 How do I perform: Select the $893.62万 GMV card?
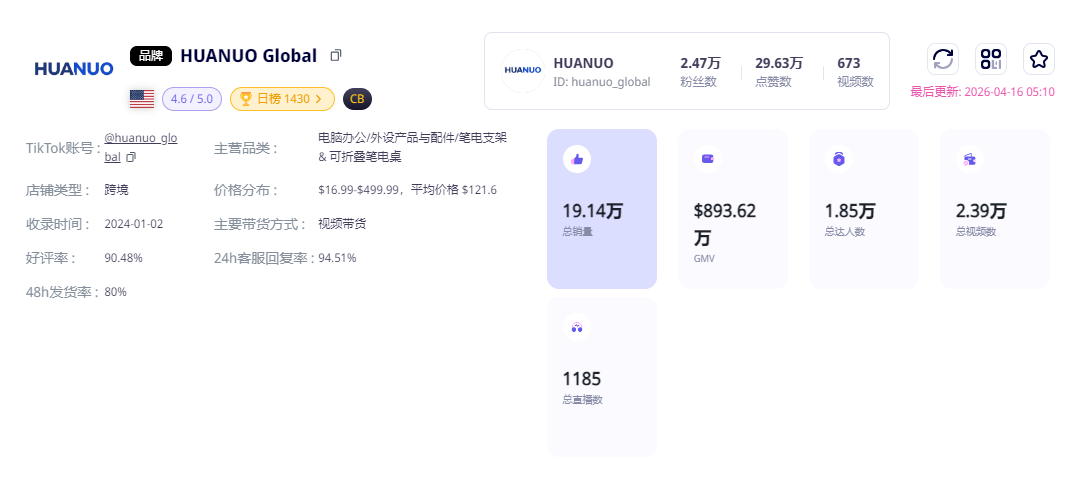click(732, 209)
